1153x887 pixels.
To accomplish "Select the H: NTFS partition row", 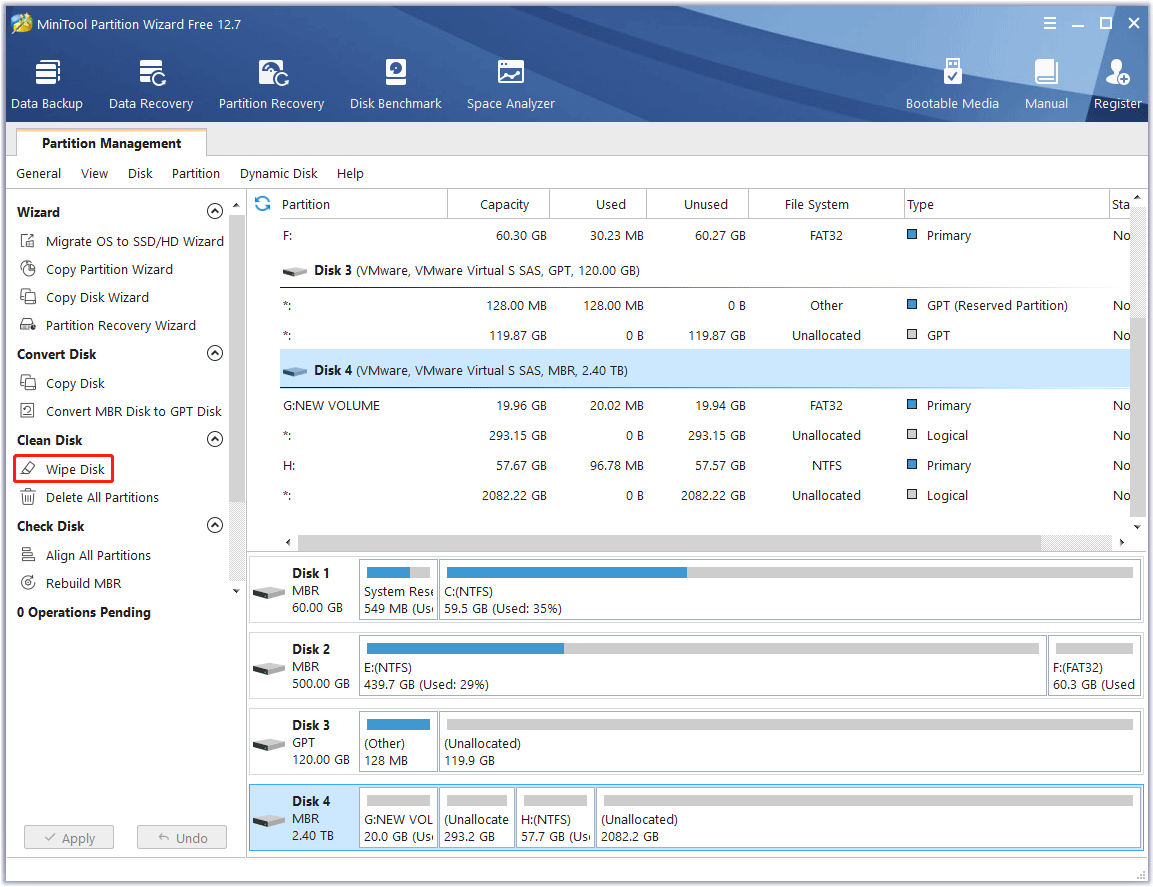I will point(704,466).
